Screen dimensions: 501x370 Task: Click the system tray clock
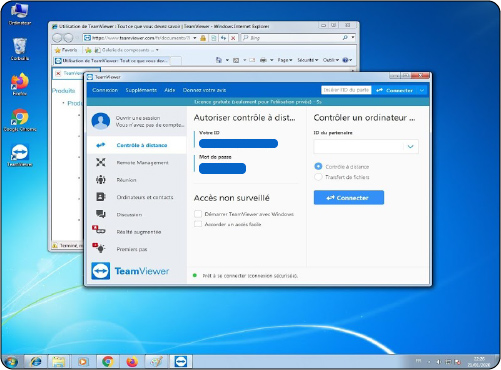point(479,362)
